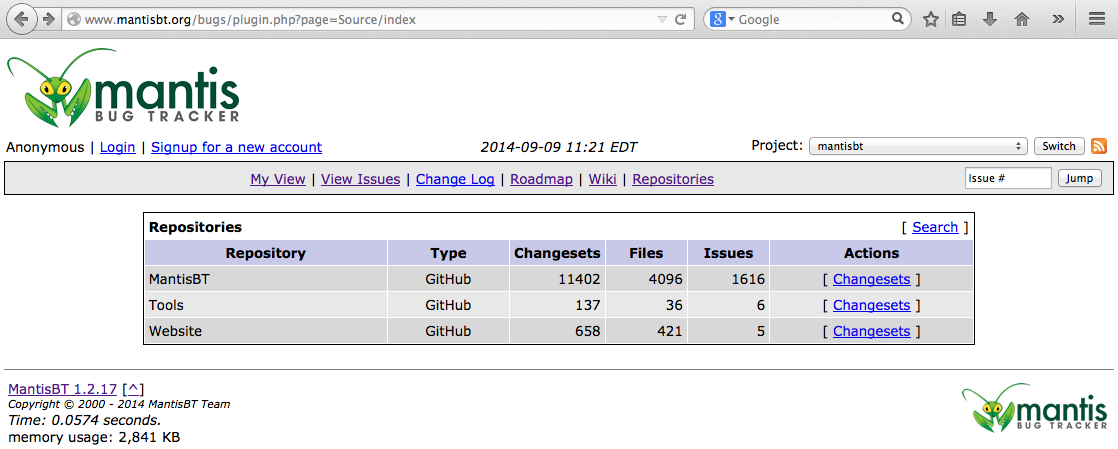Open the URL bar history dropdown arrow

(661, 19)
